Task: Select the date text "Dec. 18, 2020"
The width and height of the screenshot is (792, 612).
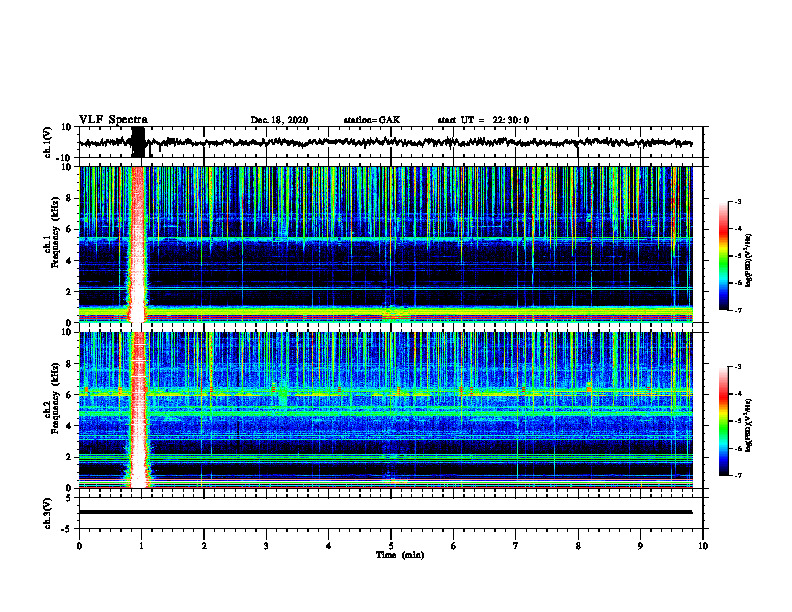Action: coord(279,120)
